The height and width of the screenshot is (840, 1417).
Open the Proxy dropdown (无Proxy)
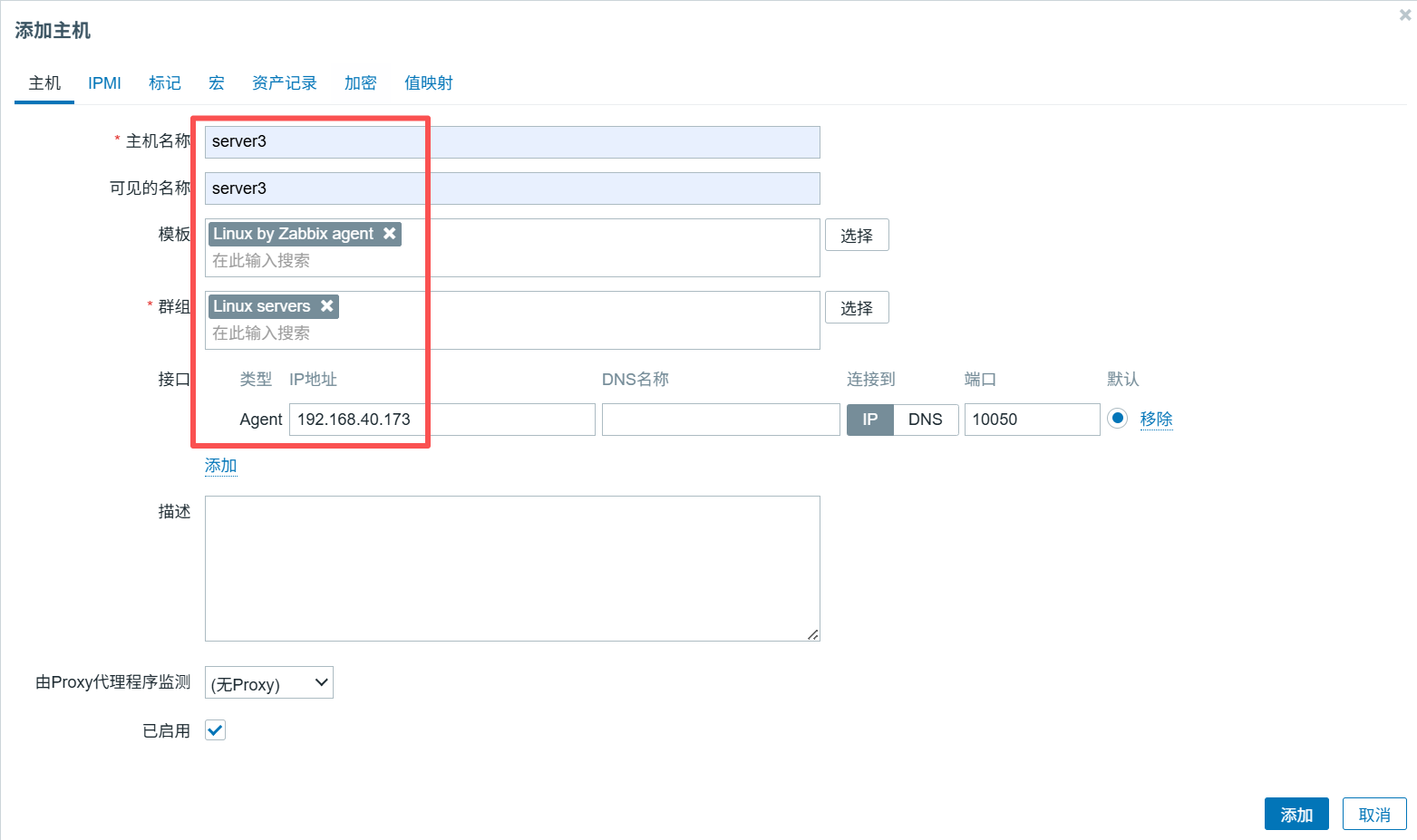[x=269, y=682]
